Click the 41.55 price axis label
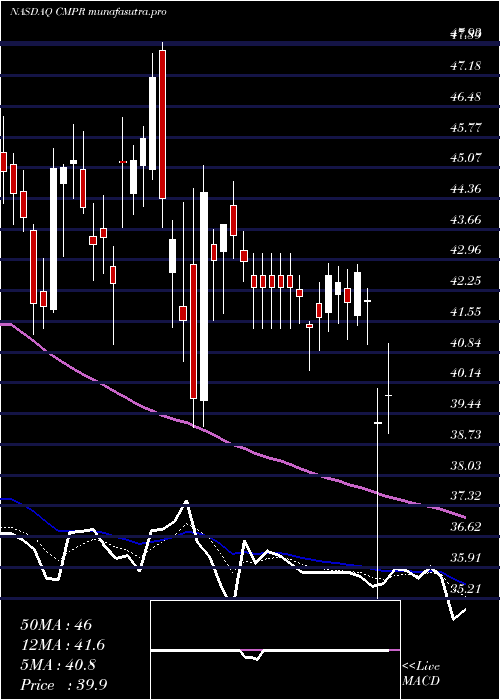 click(466, 311)
